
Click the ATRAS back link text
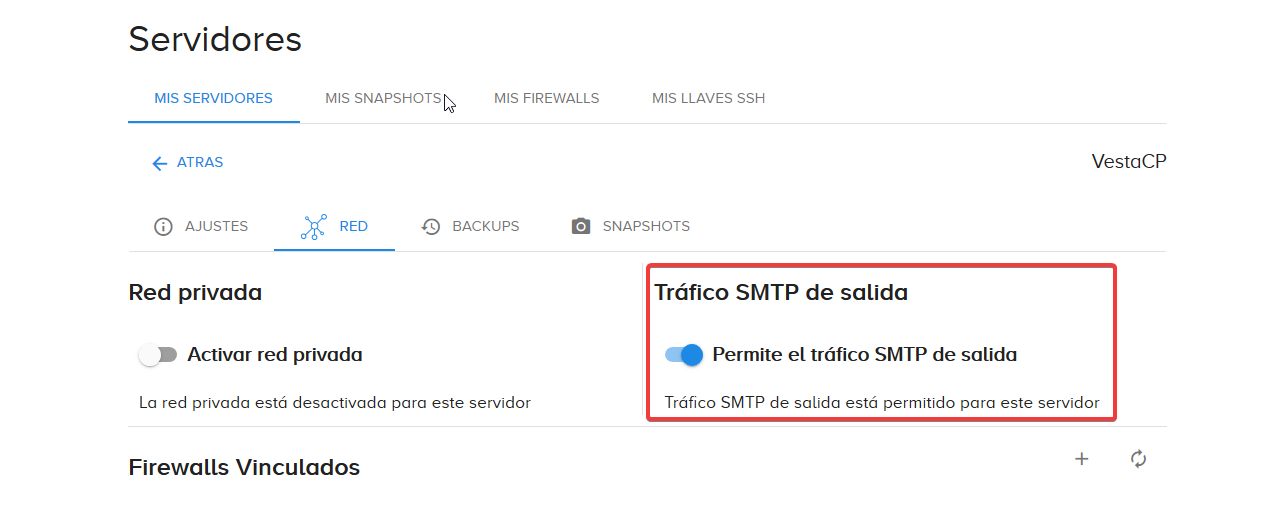click(200, 162)
